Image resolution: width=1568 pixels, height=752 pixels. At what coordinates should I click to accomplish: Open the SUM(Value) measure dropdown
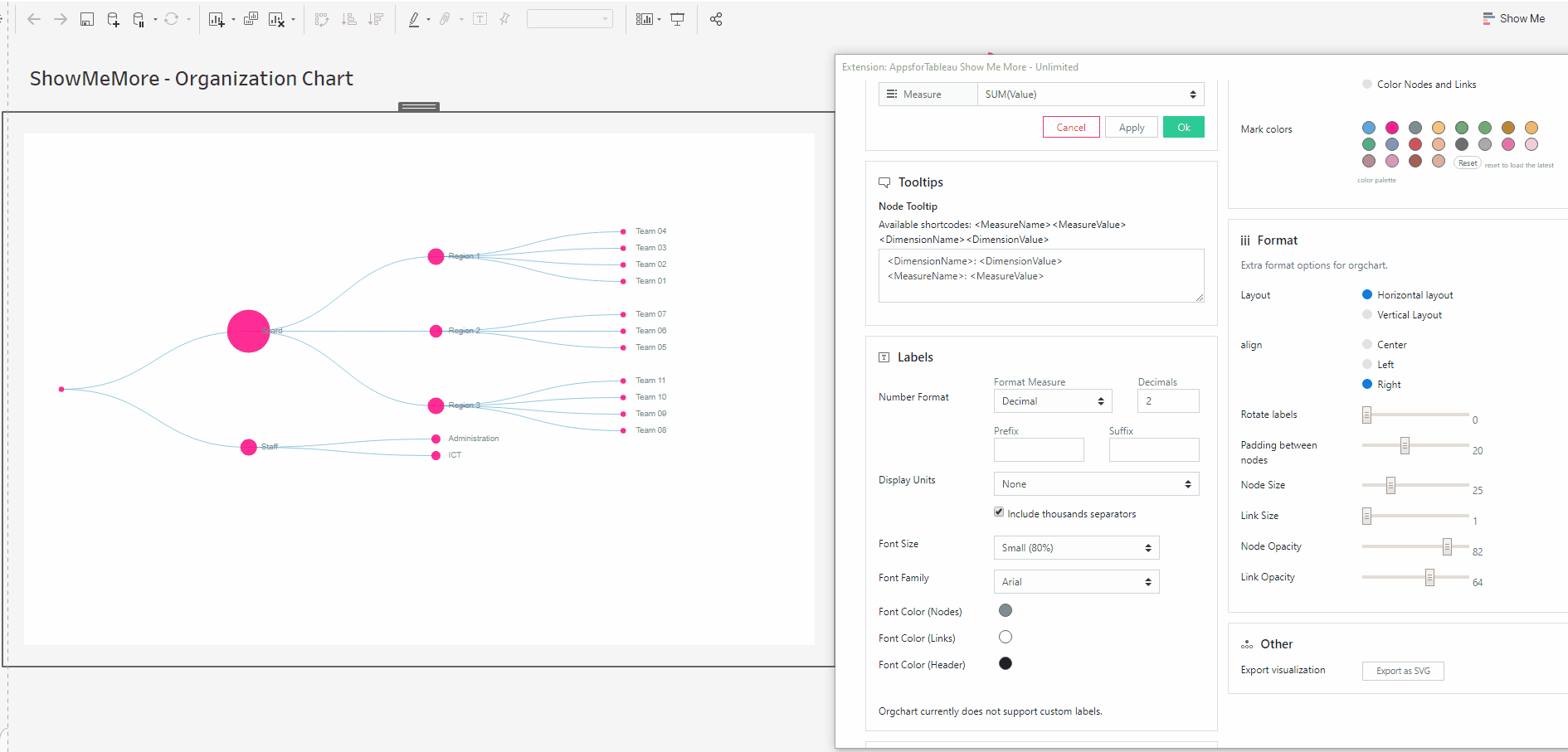pos(1091,95)
